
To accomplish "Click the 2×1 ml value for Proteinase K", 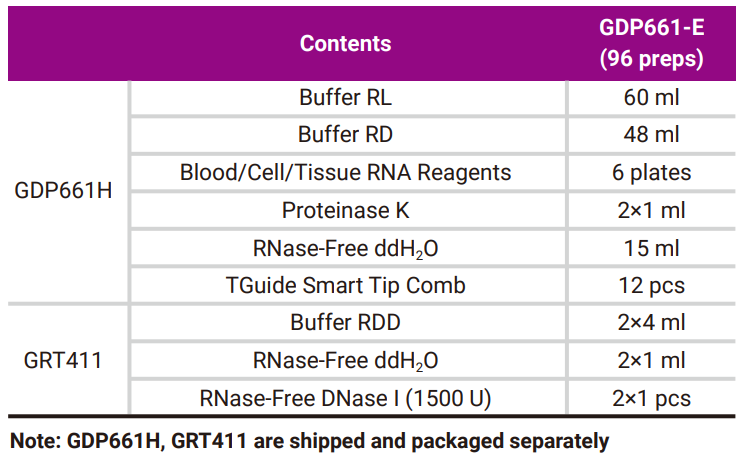I will [651, 210].
